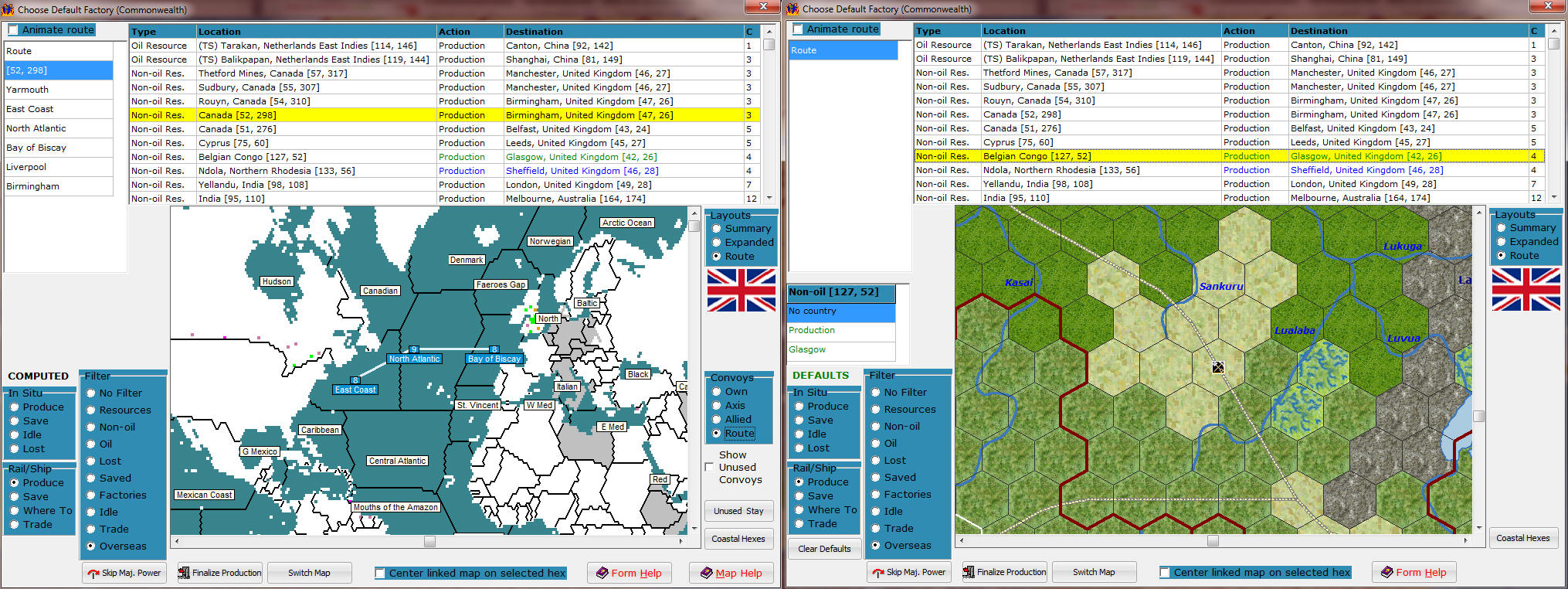Click the Central Atlantic label on the map

coord(397,461)
